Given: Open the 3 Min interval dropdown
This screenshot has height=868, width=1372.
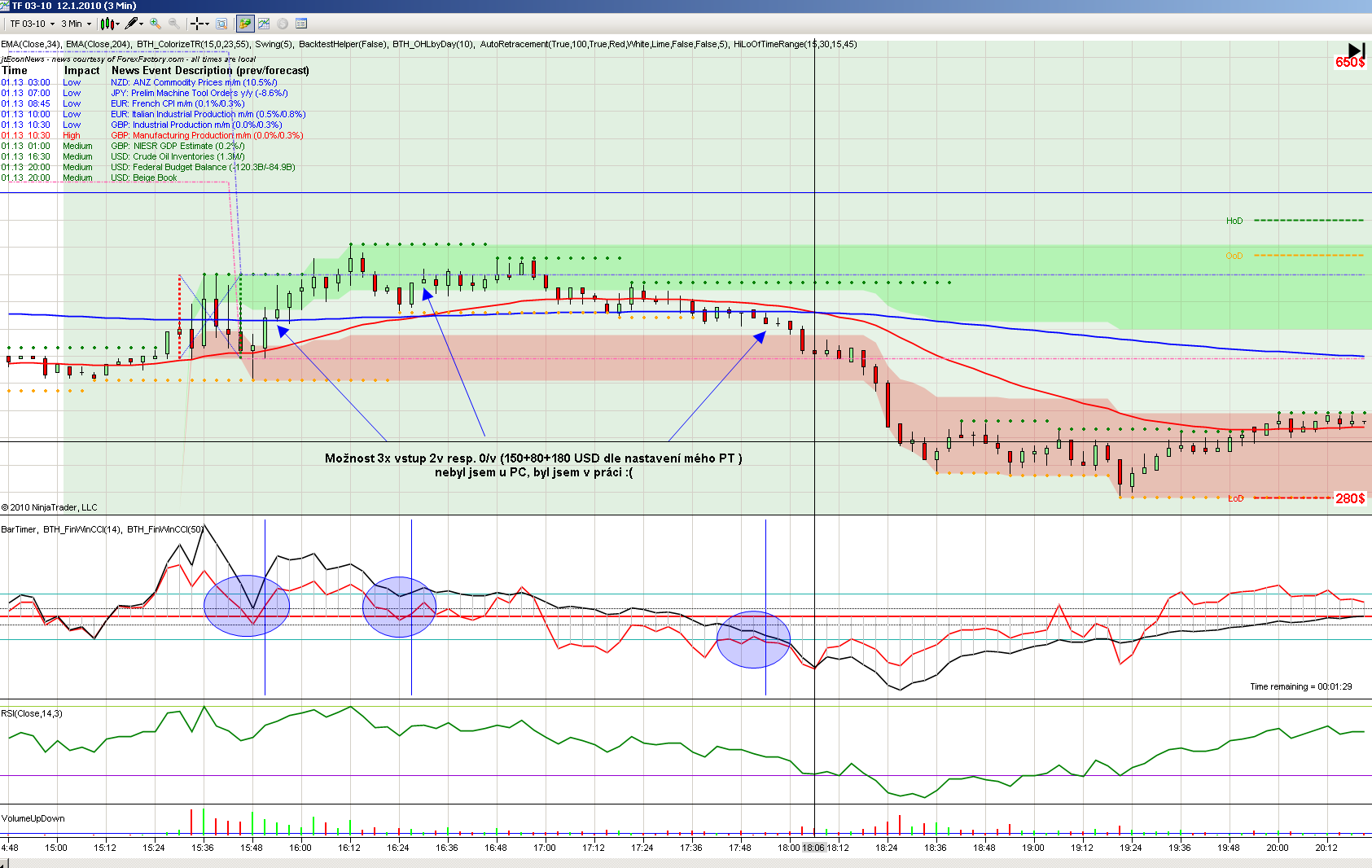Looking at the screenshot, I should pos(77,24).
